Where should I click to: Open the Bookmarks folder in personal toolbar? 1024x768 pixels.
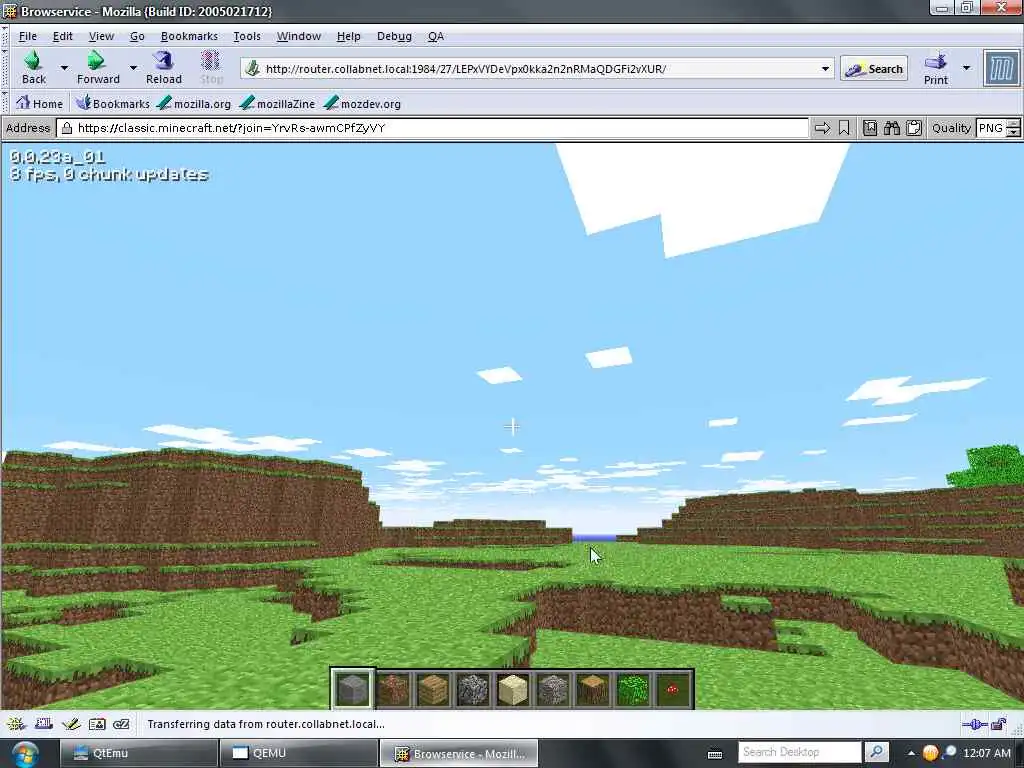tap(112, 103)
